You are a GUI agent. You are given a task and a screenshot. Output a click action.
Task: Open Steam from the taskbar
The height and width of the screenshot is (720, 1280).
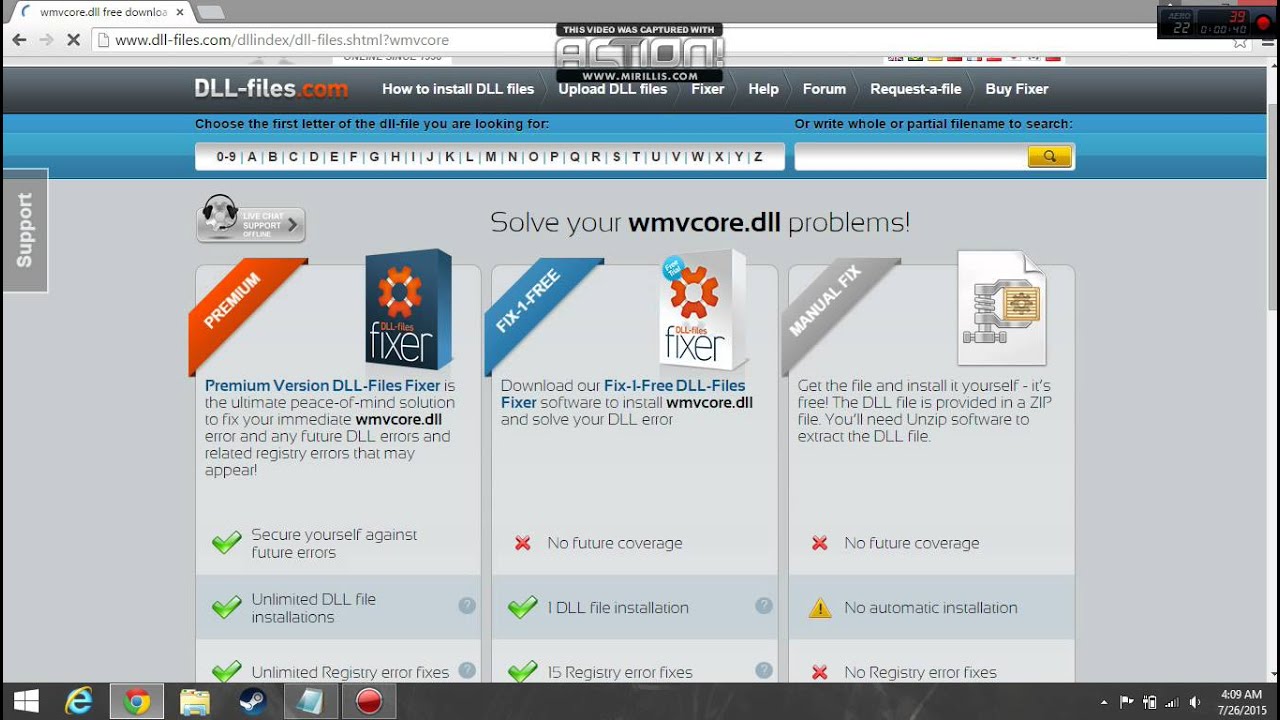point(253,702)
